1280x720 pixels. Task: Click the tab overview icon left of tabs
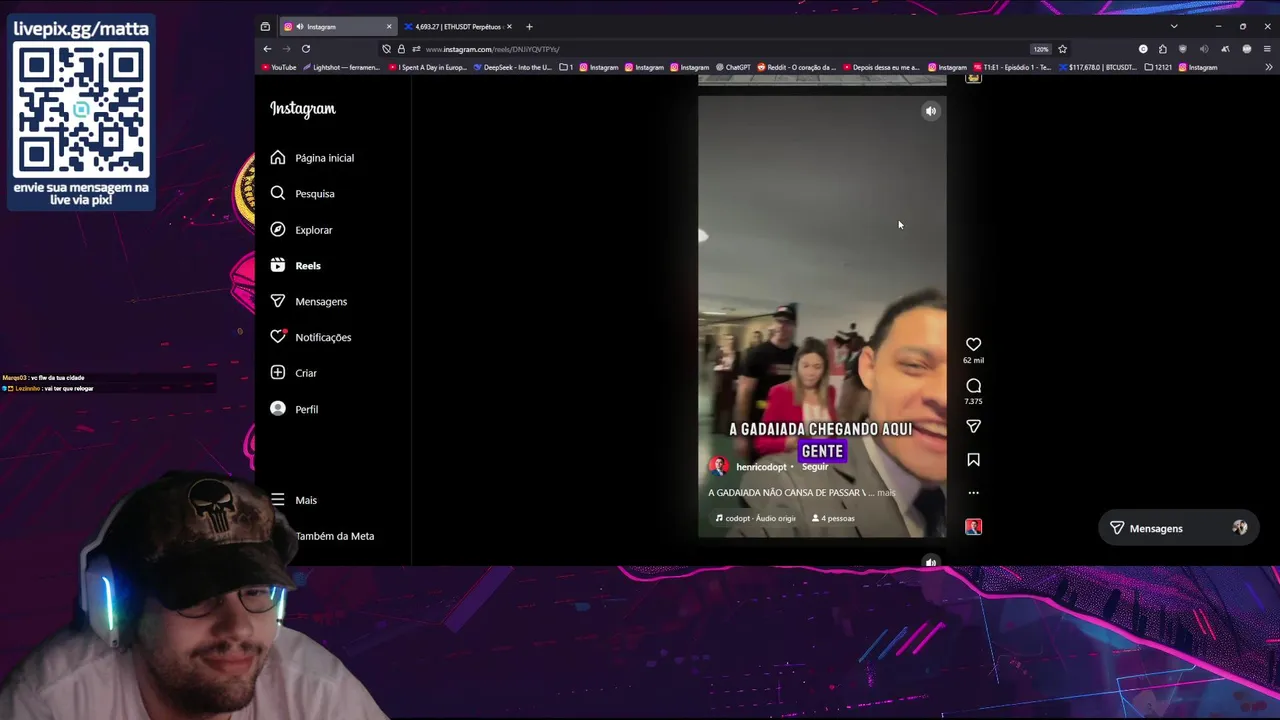265,27
